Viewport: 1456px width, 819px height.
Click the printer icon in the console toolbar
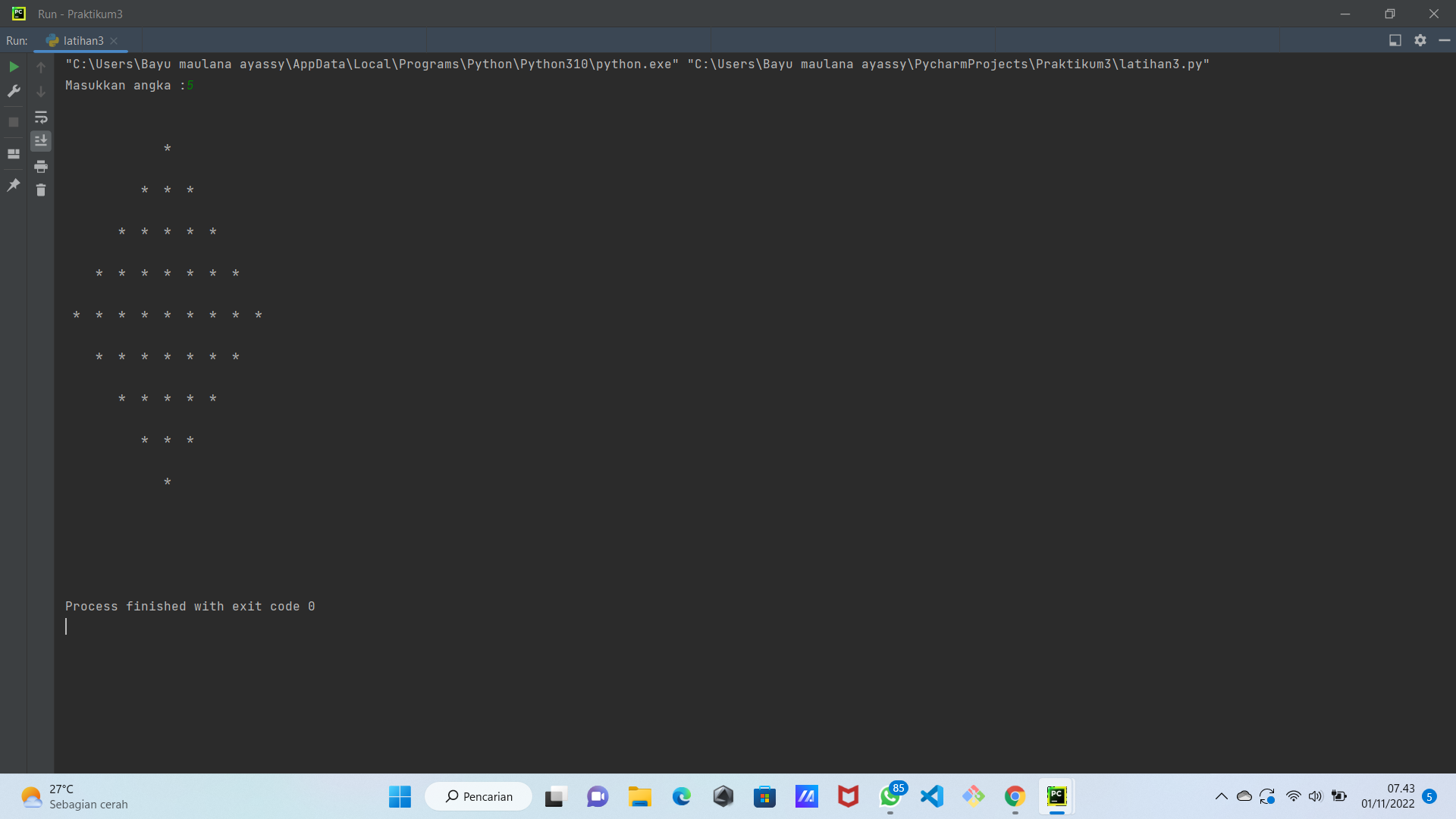pos(41,166)
